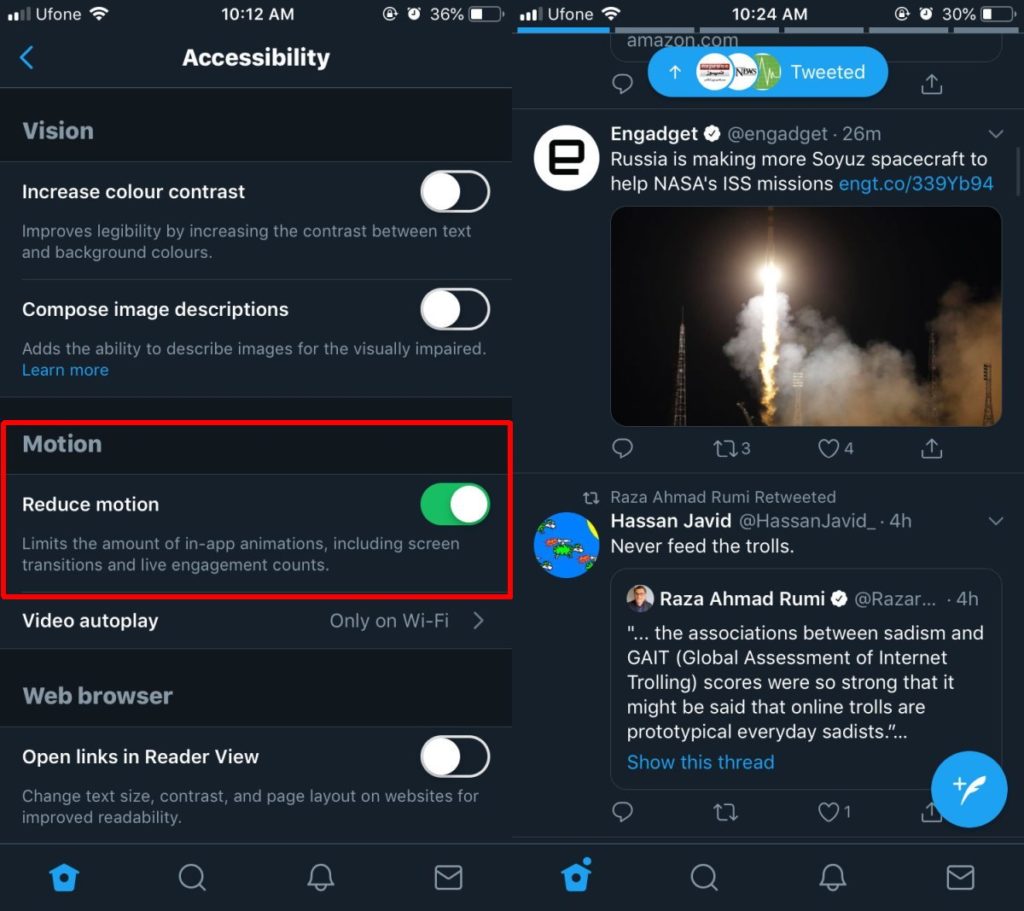Open Video autoplay options
Viewport: 1024px width, 911px height.
[256, 620]
